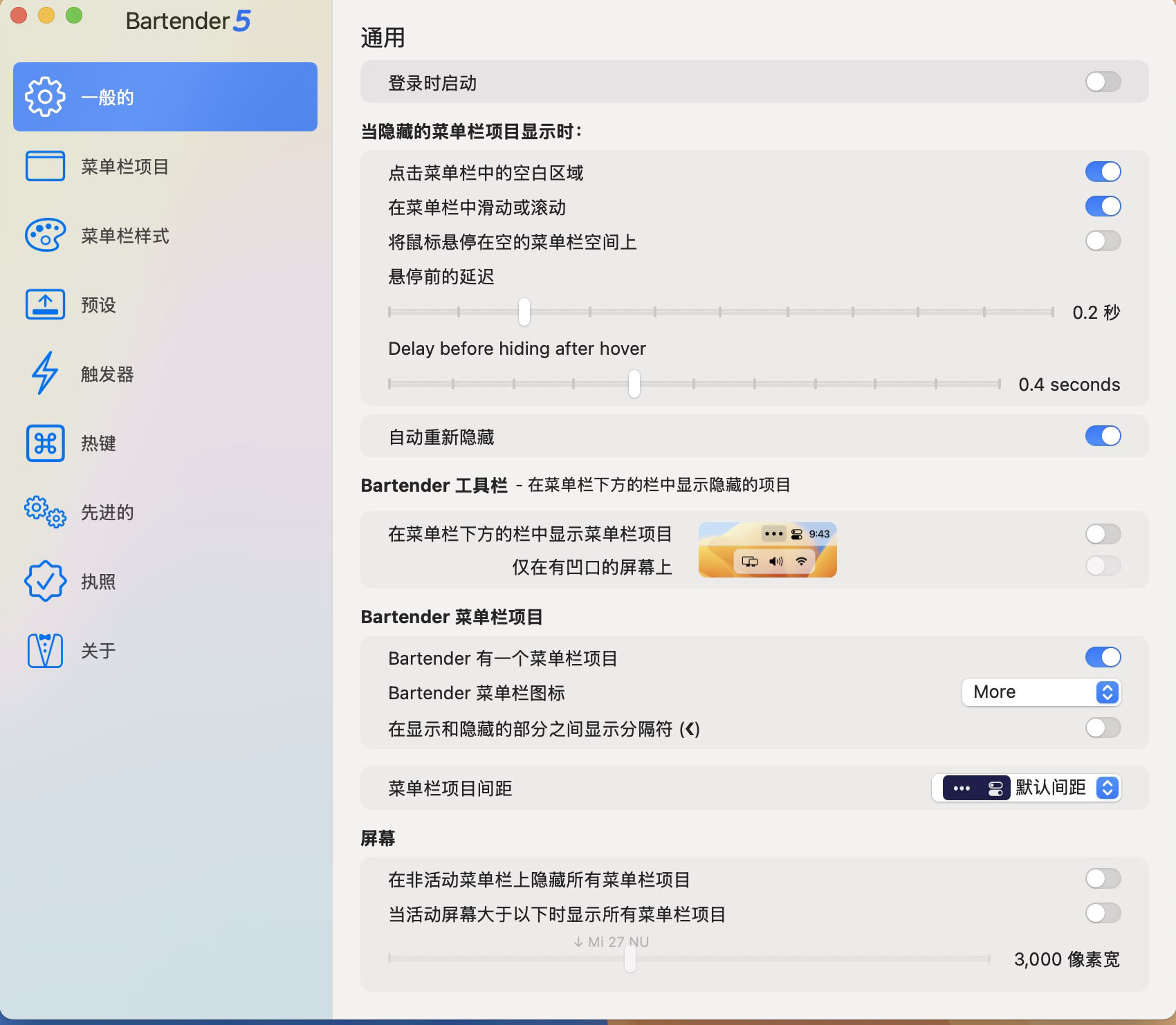Screen dimensions: 1176x1025
Task: Click the 悬停前的延迟 slider handle
Action: point(524,312)
